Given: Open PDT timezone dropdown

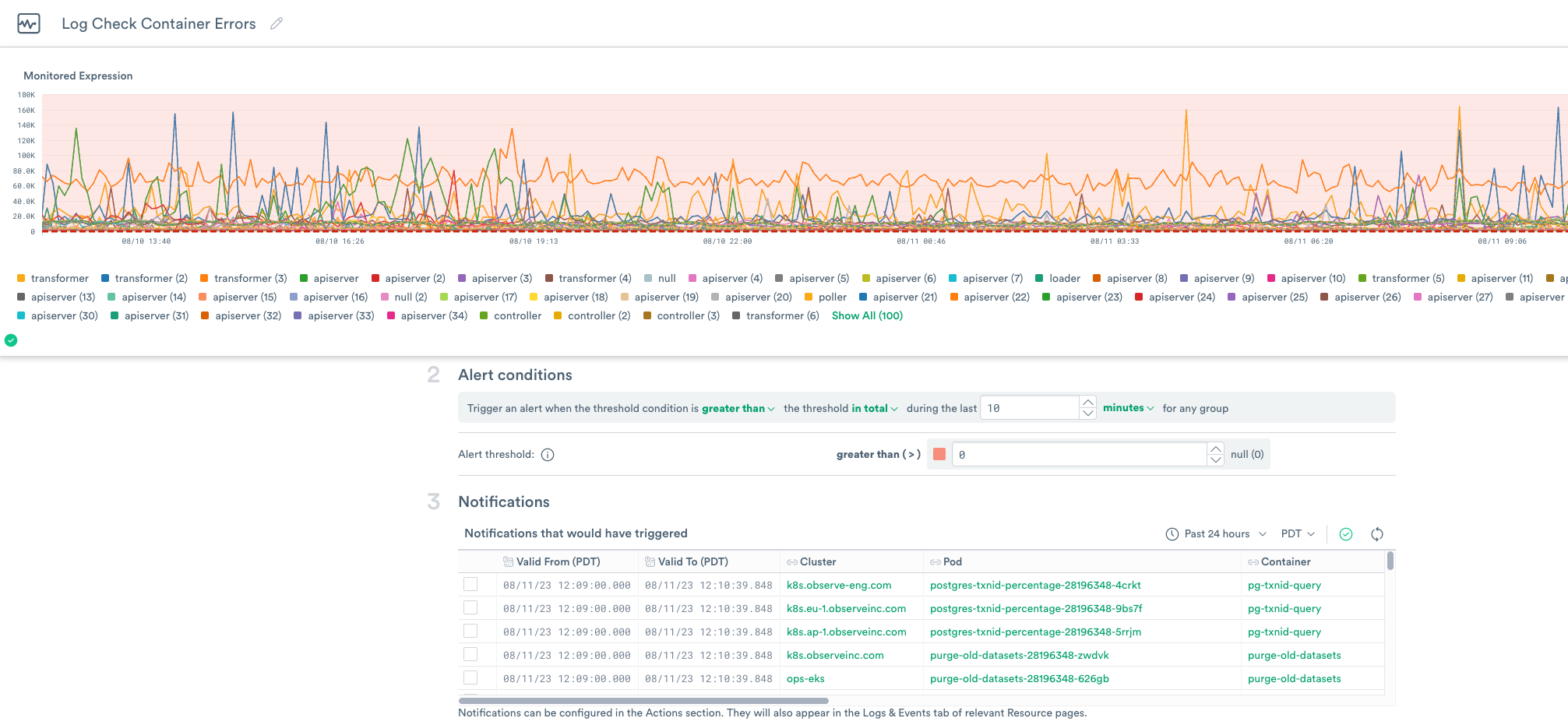Looking at the screenshot, I should click(x=1298, y=534).
